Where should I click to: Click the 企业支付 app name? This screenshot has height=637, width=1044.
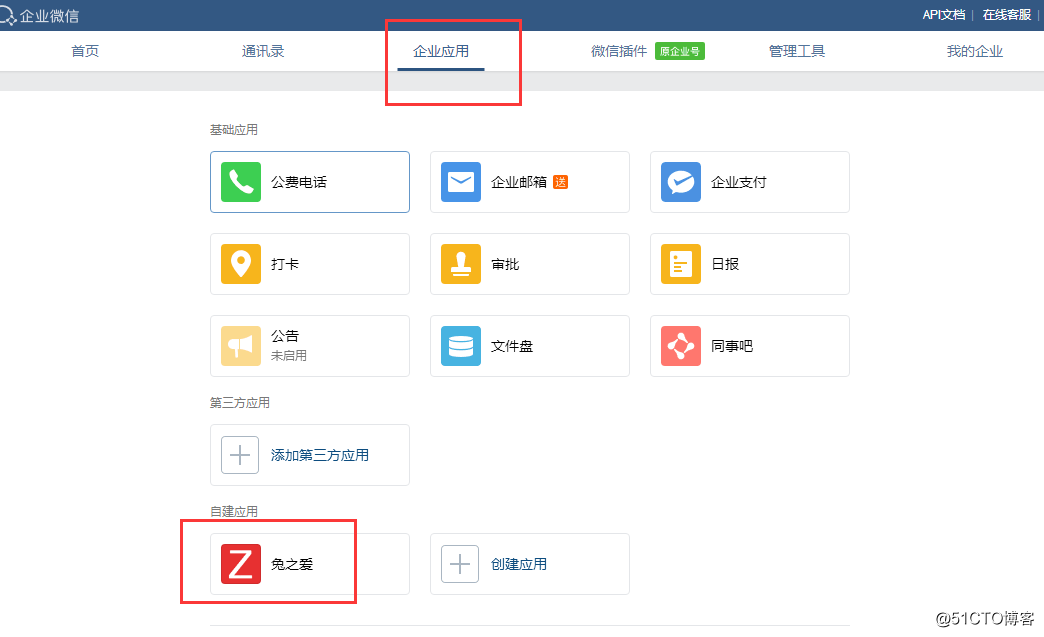pyautogui.click(x=738, y=182)
